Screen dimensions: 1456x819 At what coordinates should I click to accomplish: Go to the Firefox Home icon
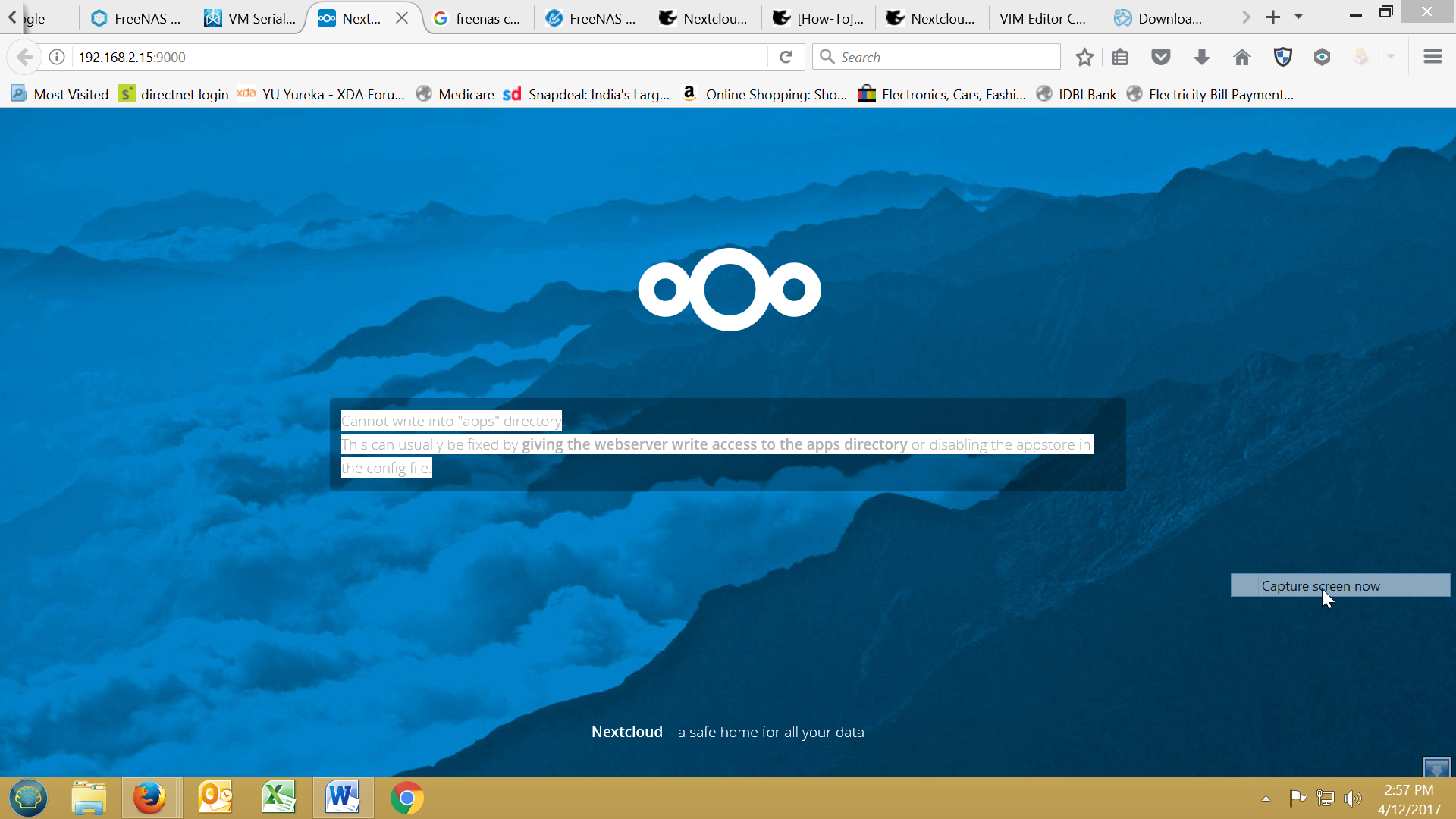click(1241, 57)
